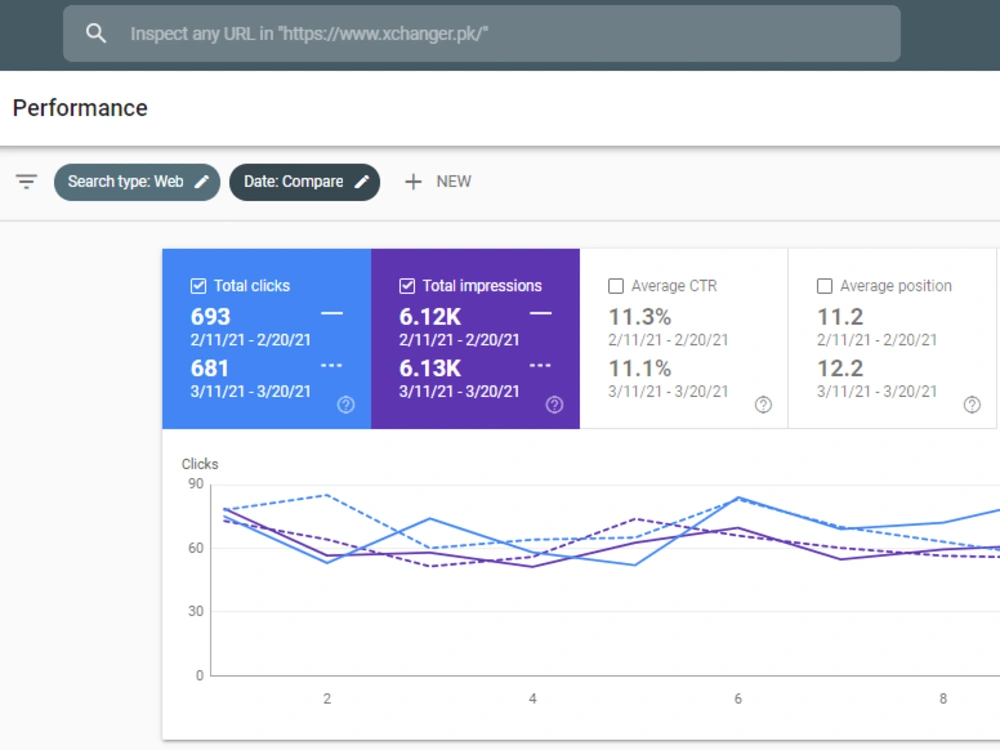The height and width of the screenshot is (750, 1000).
Task: Click x-axis label 8 on chart
Action: coord(943,698)
